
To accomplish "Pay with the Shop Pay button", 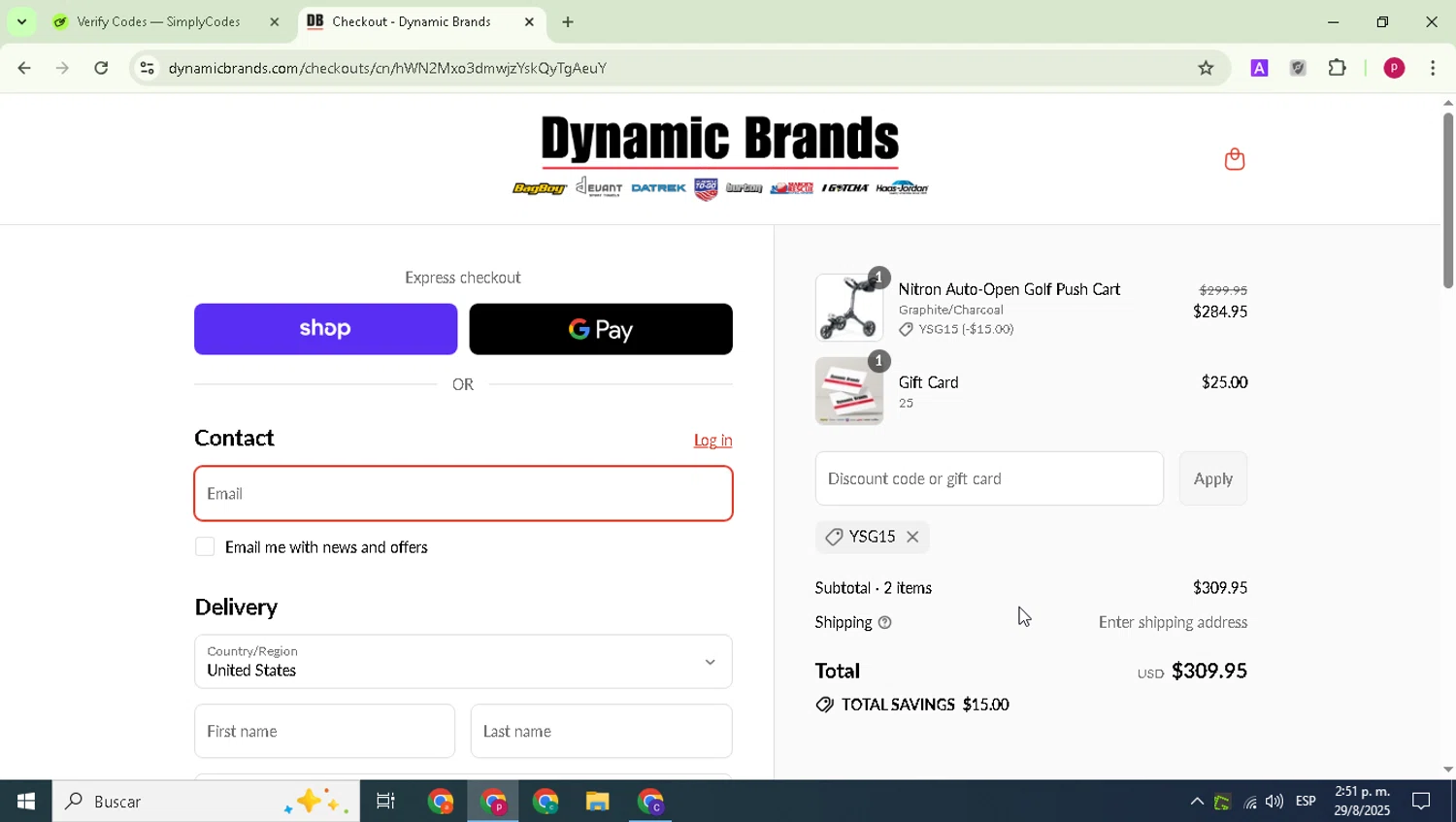I will pos(326,329).
